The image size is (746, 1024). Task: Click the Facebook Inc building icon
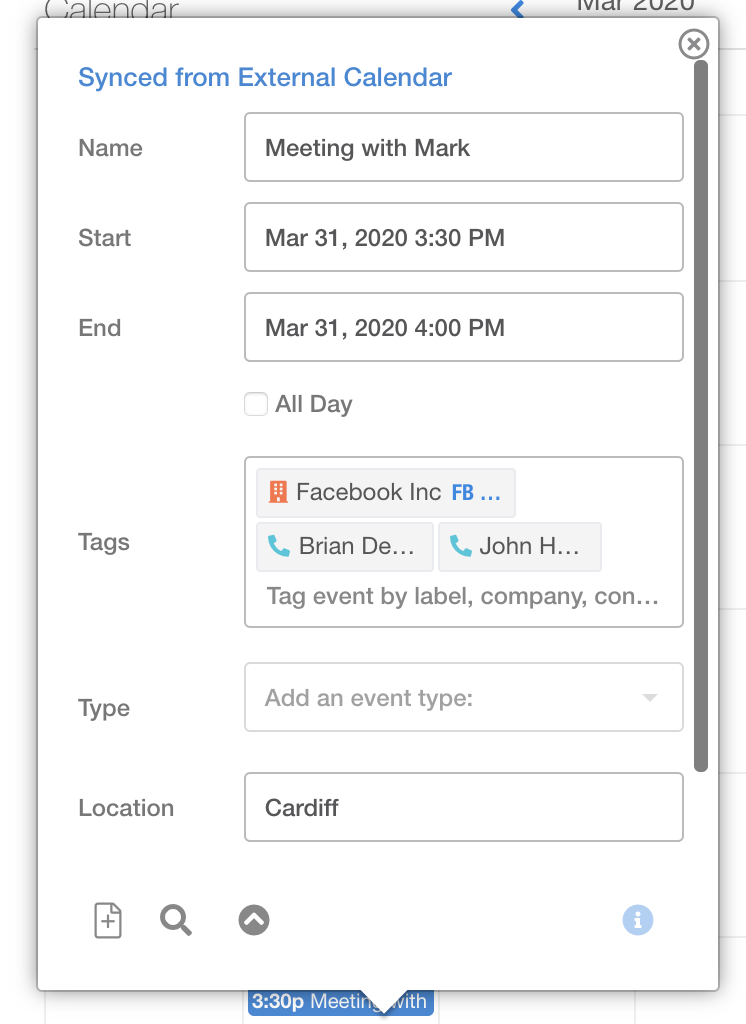(x=278, y=492)
